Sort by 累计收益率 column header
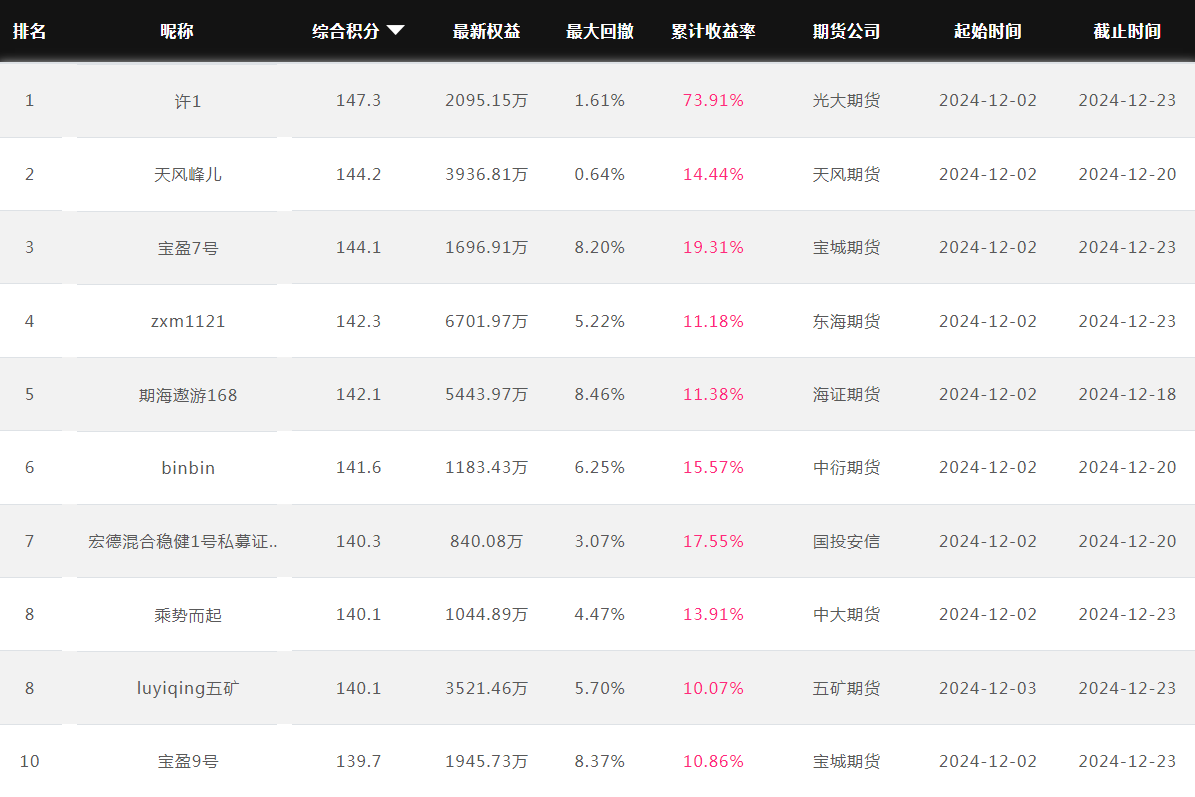The width and height of the screenshot is (1195, 797). [713, 31]
